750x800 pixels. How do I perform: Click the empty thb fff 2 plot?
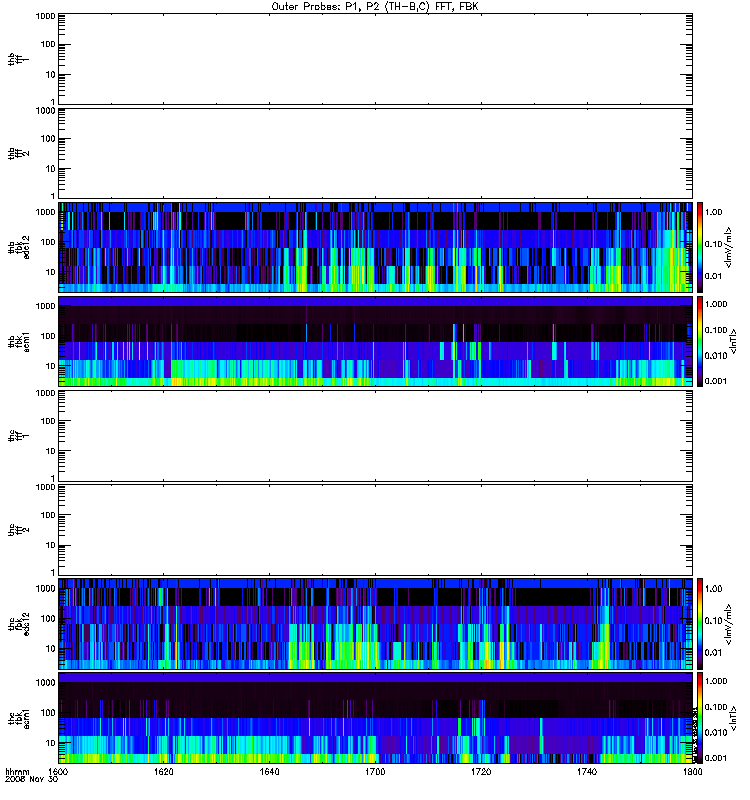click(375, 153)
